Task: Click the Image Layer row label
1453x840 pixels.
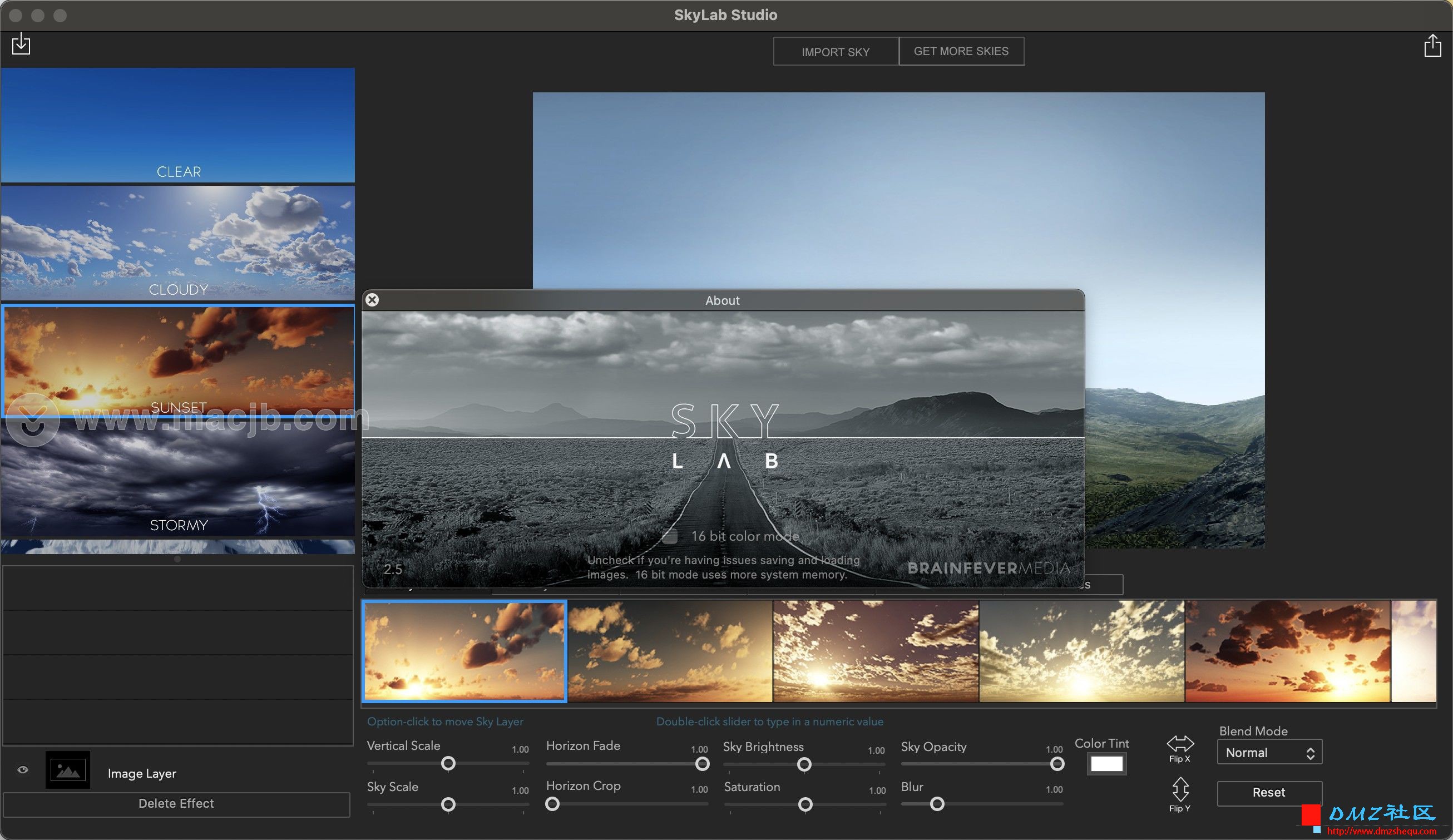Action: [142, 773]
